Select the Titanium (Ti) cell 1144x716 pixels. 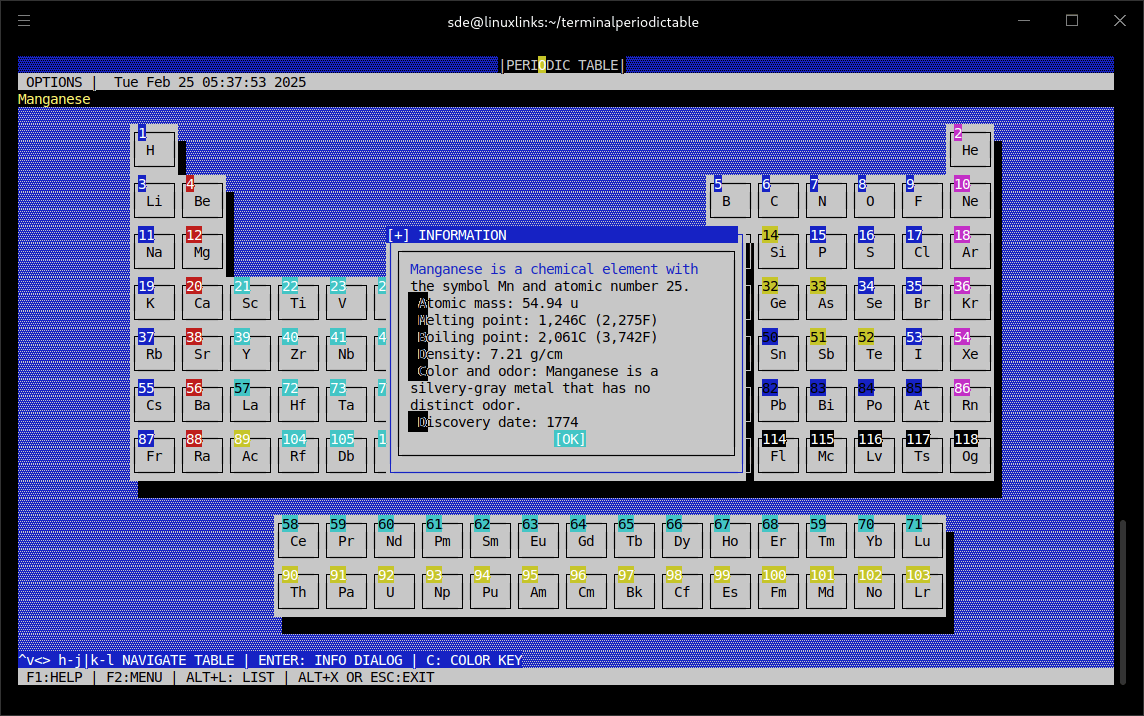pos(298,303)
